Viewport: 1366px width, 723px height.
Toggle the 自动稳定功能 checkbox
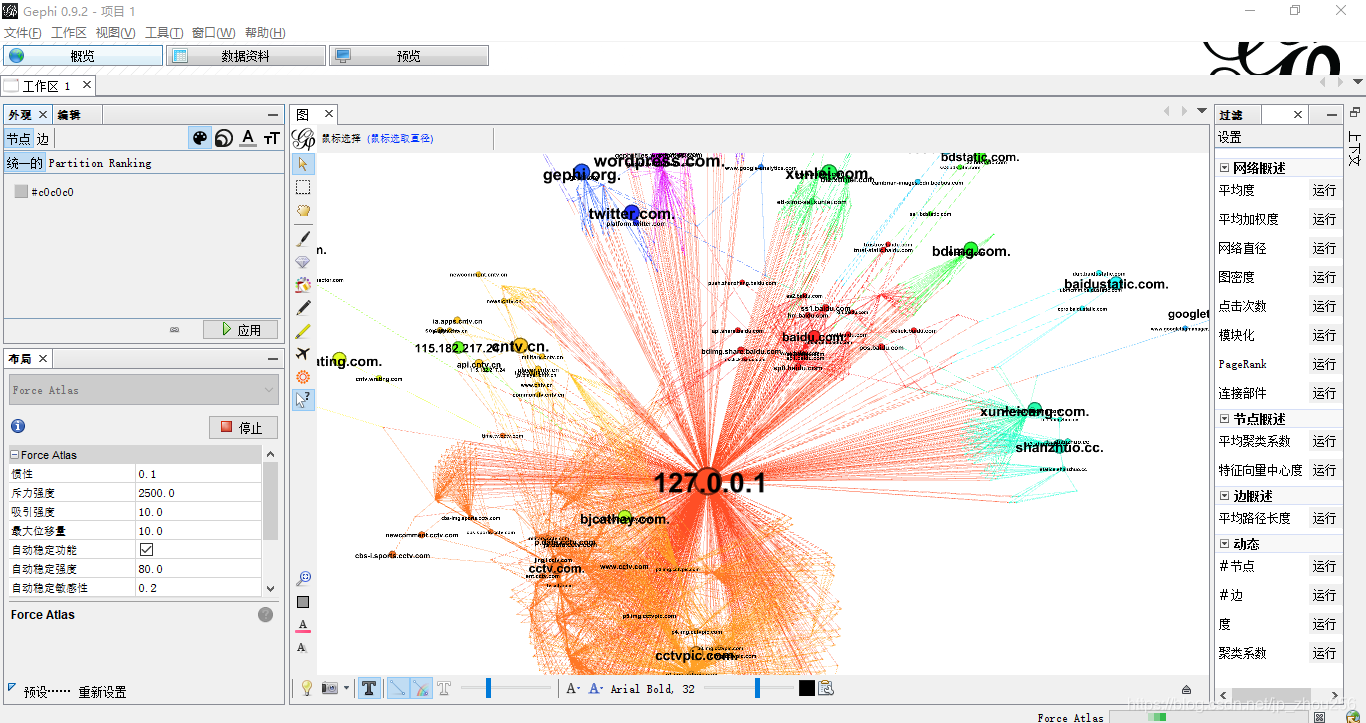[147, 550]
